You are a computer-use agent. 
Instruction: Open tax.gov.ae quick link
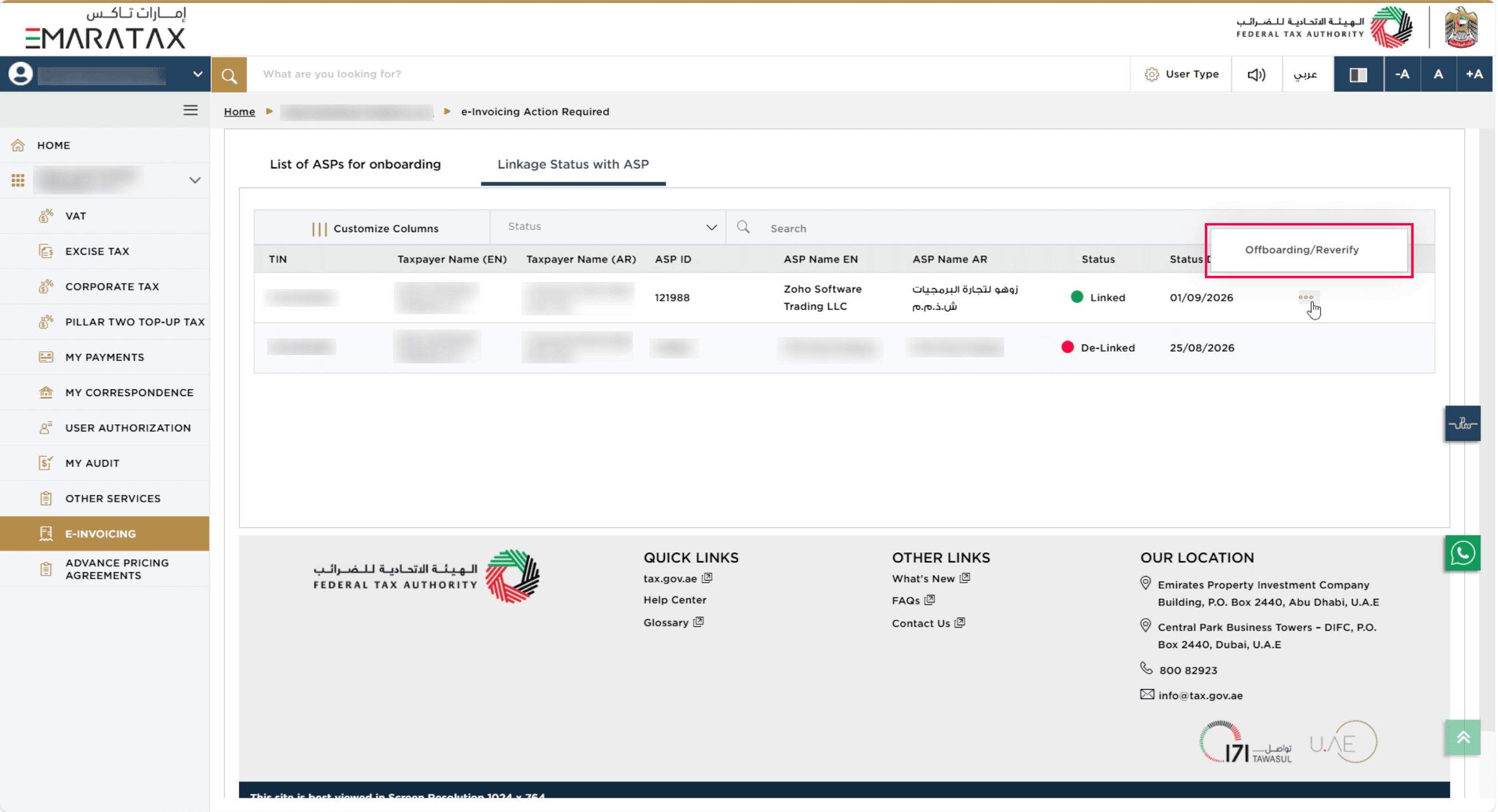pos(678,579)
